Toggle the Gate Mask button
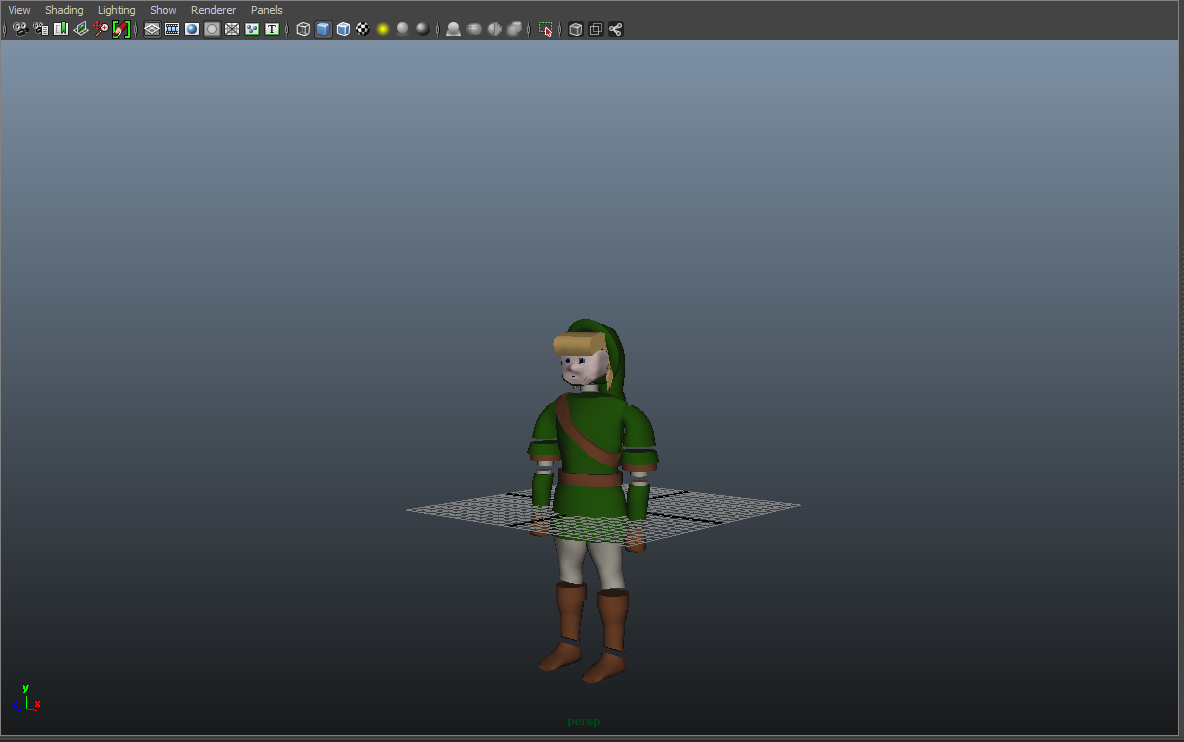Viewport: 1184px width, 742px height. tap(212, 29)
